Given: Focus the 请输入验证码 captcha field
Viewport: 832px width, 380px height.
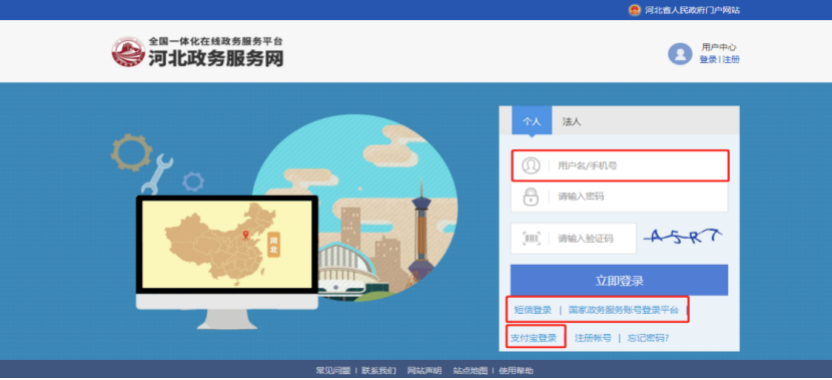Looking at the screenshot, I should click(574, 238).
